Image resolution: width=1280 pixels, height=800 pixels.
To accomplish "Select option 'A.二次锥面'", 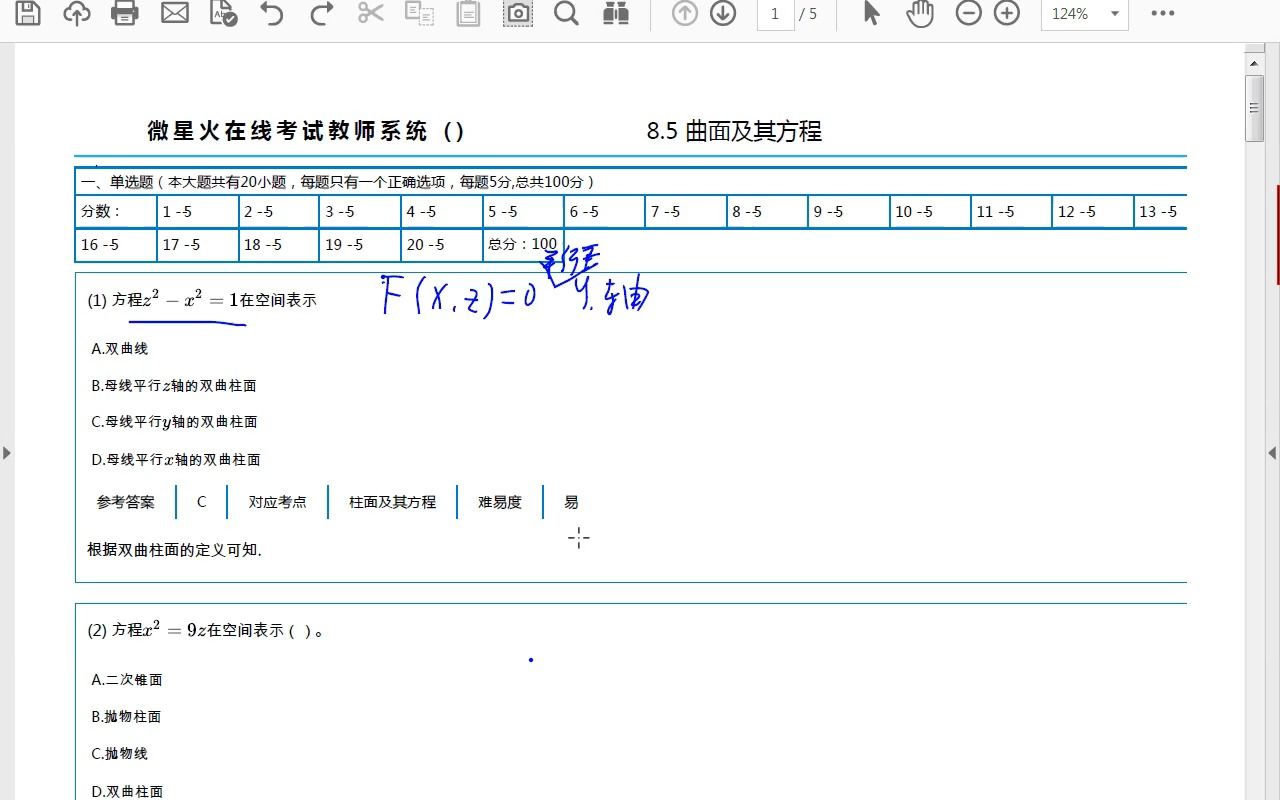I will (x=127, y=680).
